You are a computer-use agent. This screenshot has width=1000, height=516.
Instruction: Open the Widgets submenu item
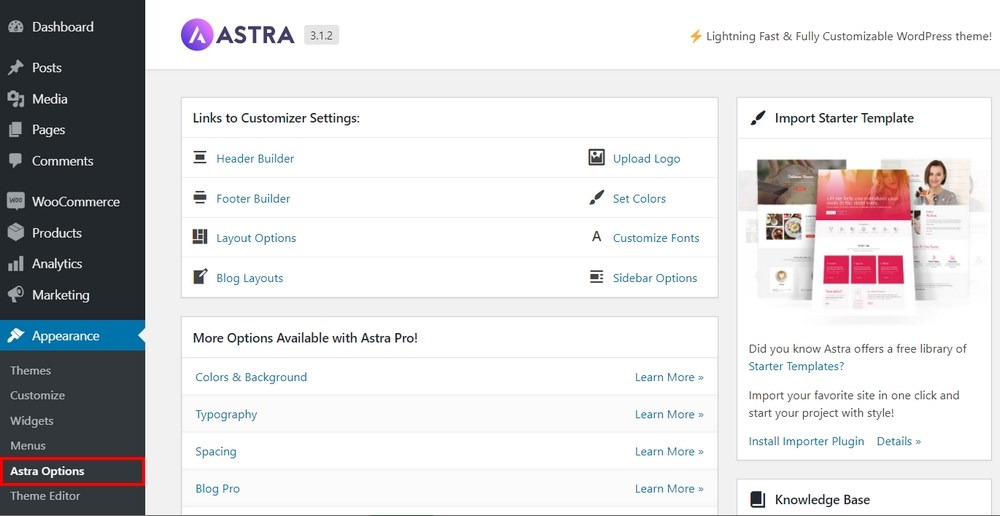[x=32, y=421]
